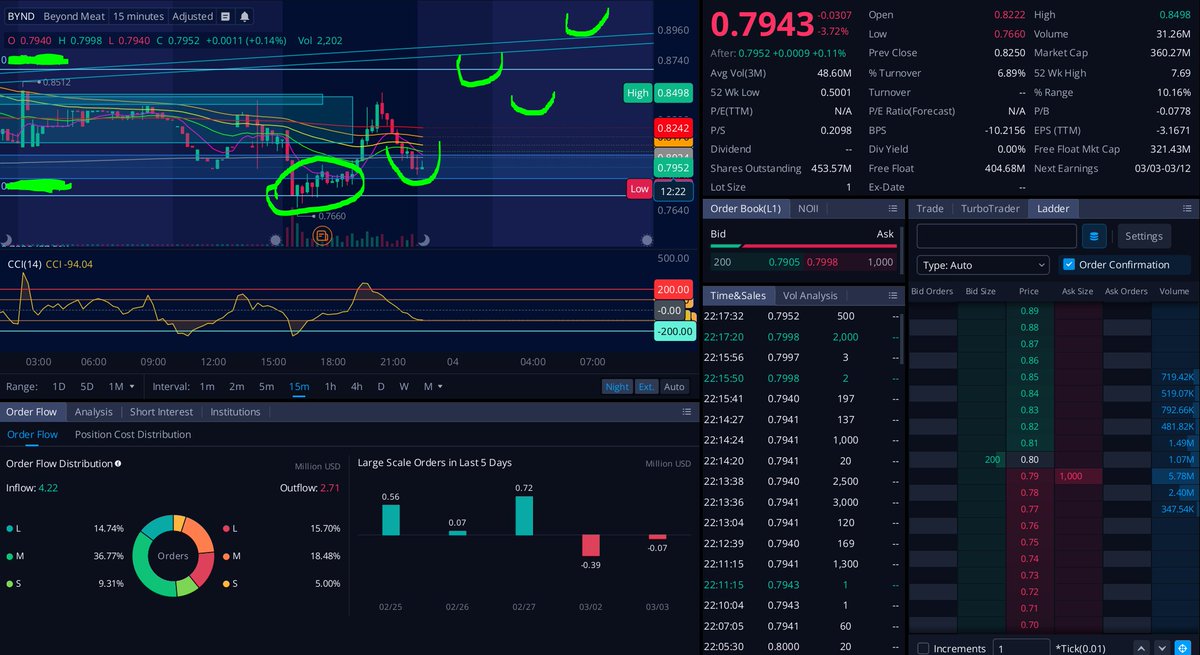The width and height of the screenshot is (1200, 655).
Task: Open the TurboTrader tab
Action: click(990, 208)
